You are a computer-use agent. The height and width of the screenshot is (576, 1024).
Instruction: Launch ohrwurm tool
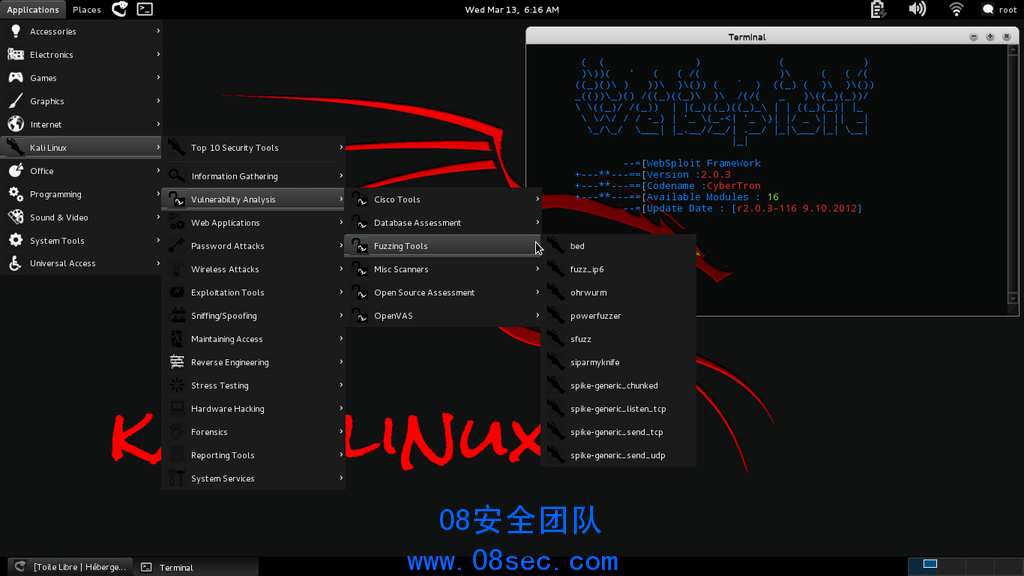(618, 293)
